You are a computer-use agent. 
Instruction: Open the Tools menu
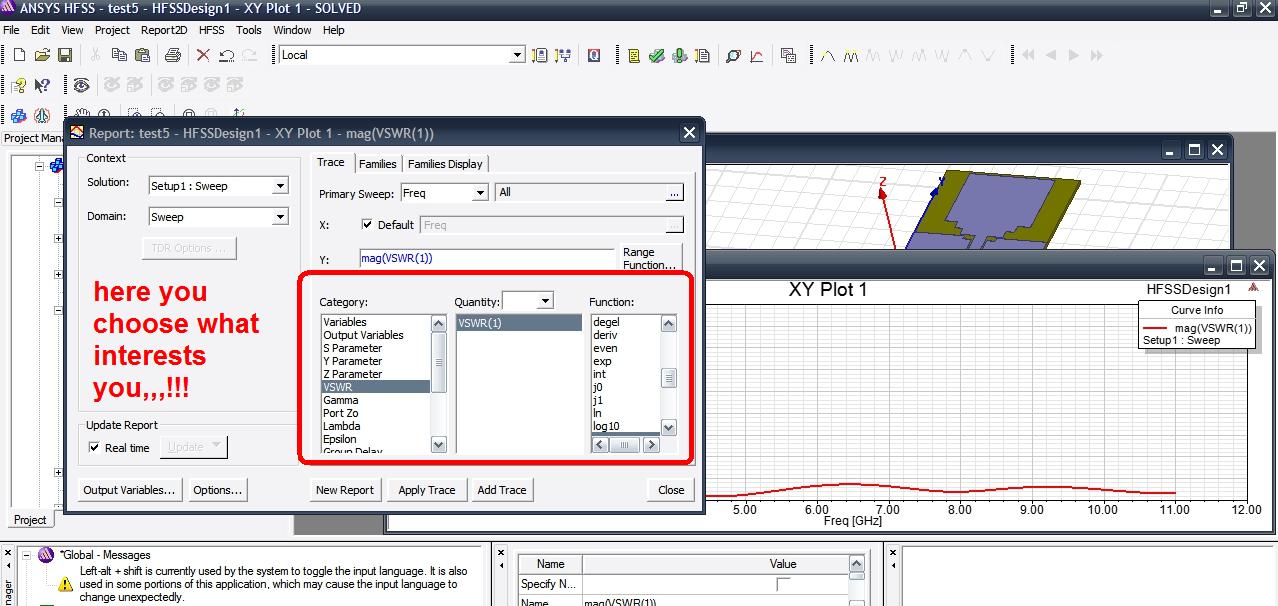pos(248,30)
